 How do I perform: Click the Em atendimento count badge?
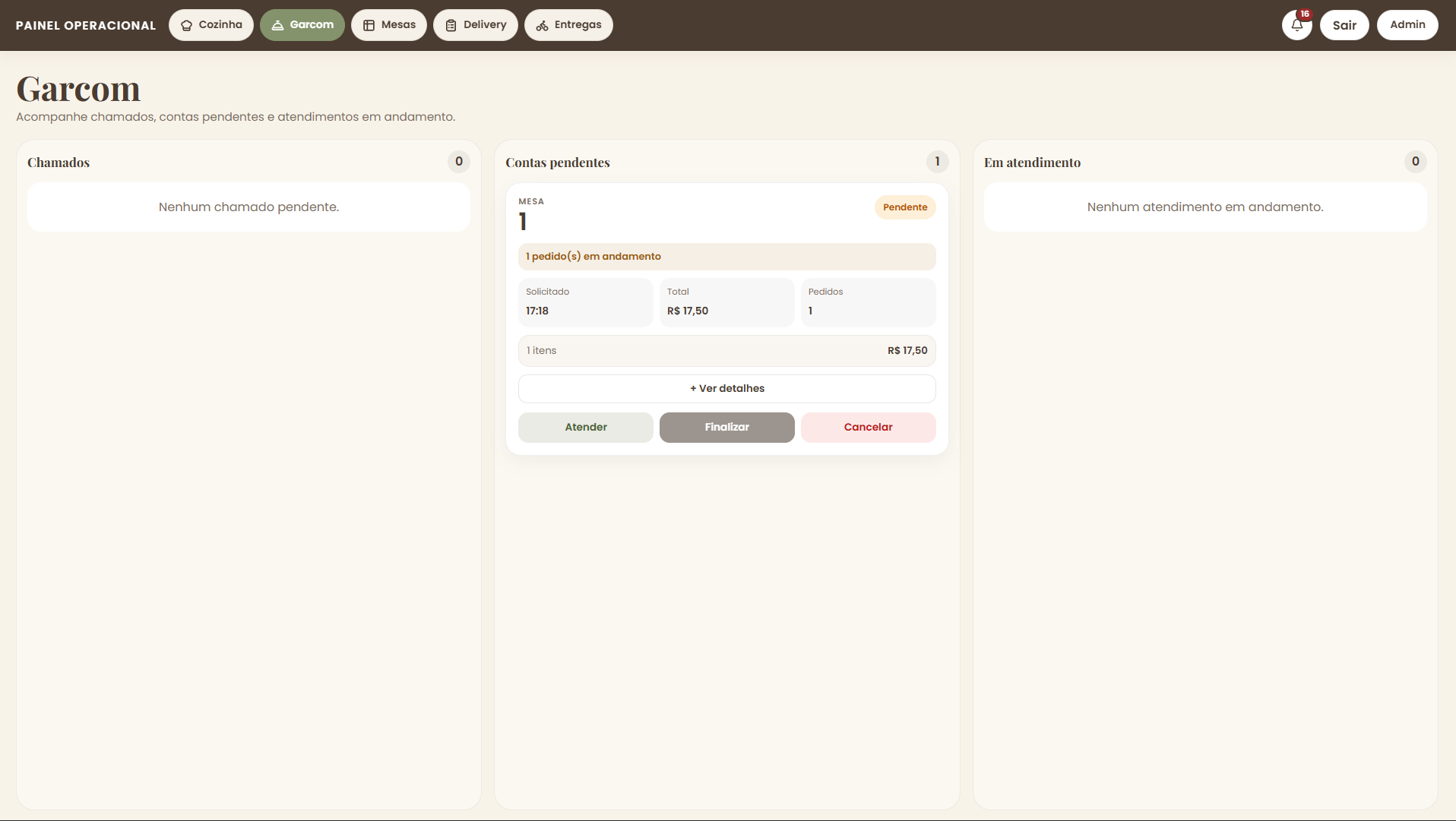(1415, 162)
